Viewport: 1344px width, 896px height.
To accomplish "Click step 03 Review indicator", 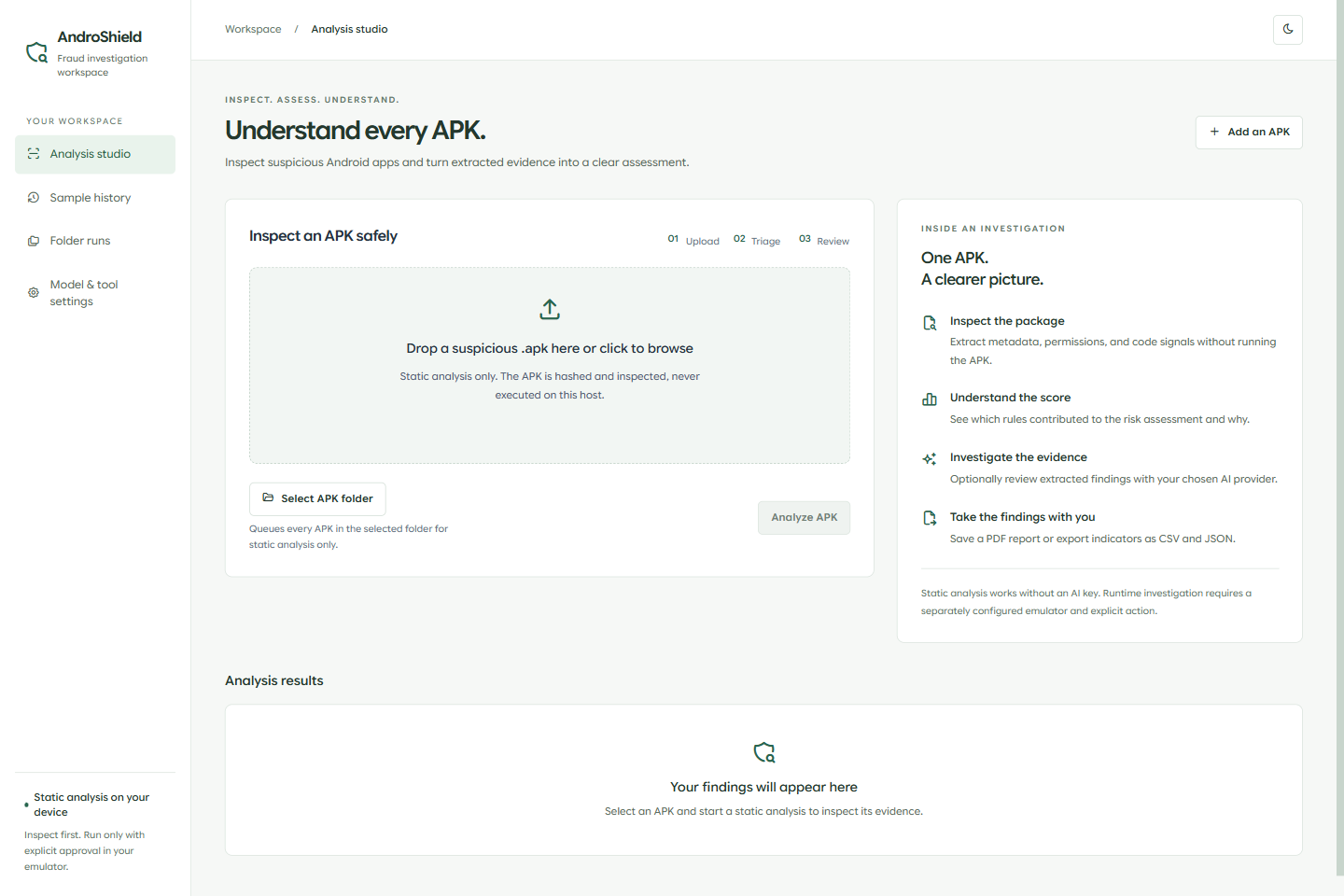I will click(824, 240).
